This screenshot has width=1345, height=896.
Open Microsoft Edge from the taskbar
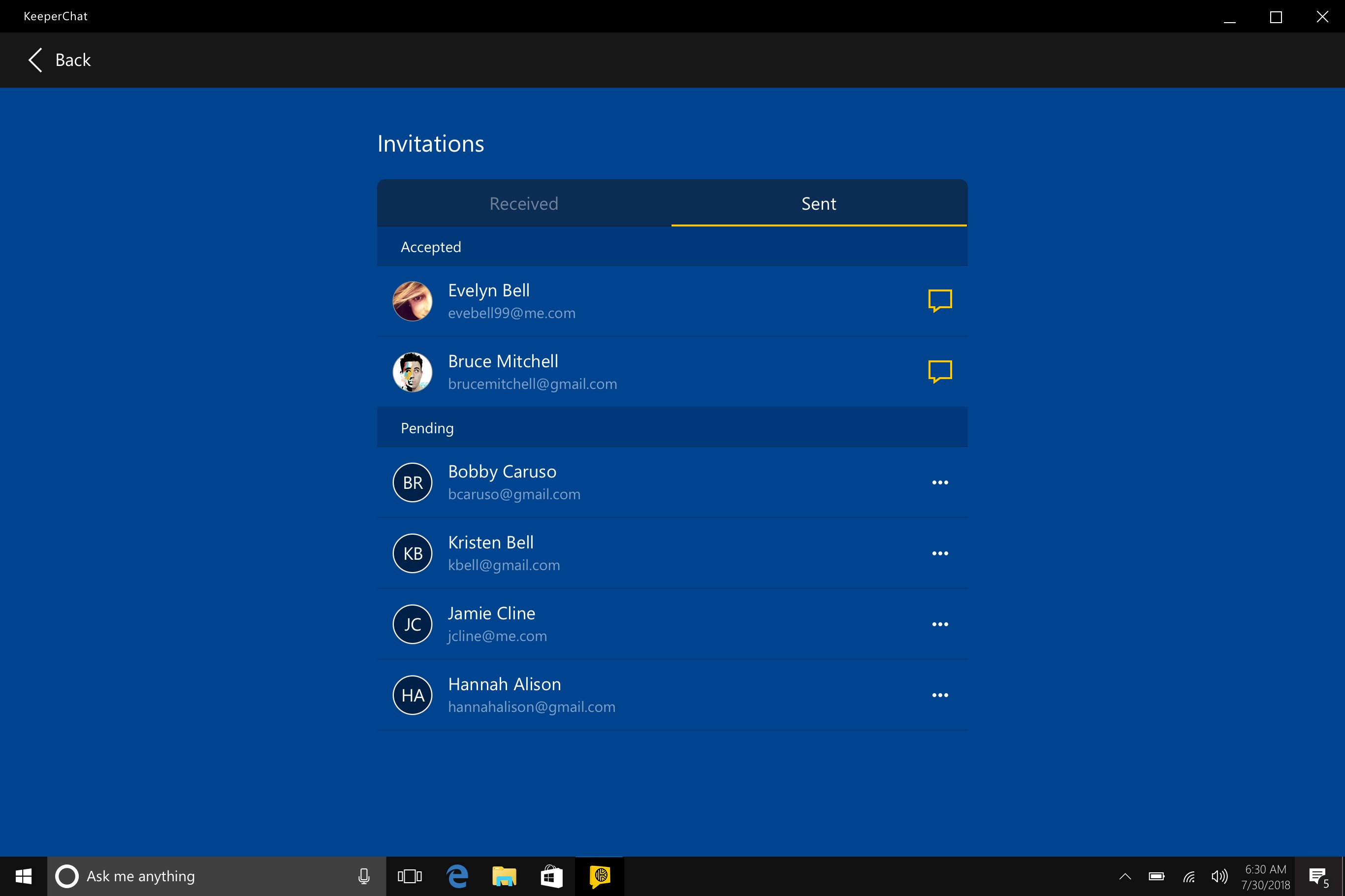click(456, 875)
